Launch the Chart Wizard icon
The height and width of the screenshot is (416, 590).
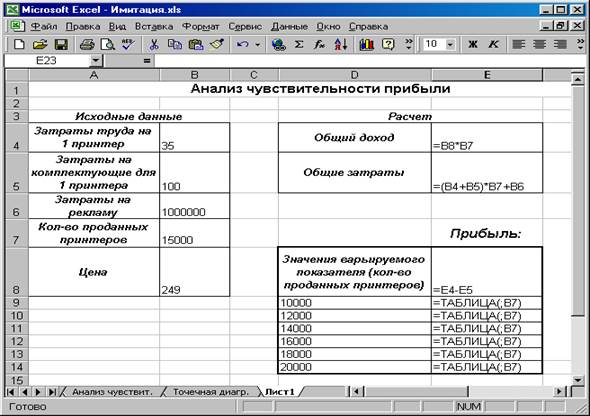click(x=366, y=44)
